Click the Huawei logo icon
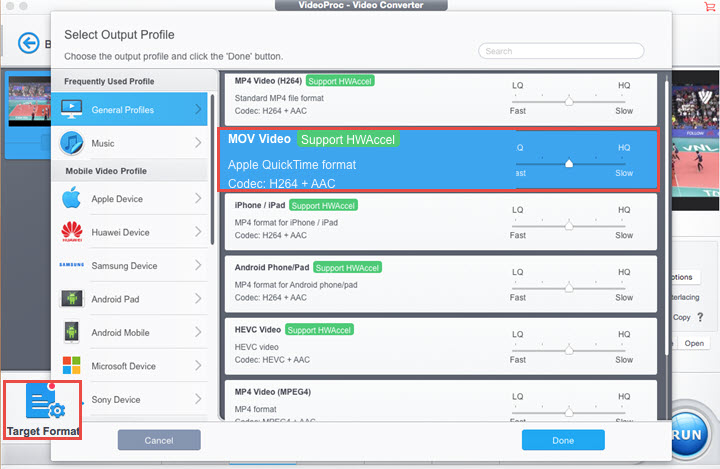Viewport: 720px width, 469px height. click(x=72, y=232)
